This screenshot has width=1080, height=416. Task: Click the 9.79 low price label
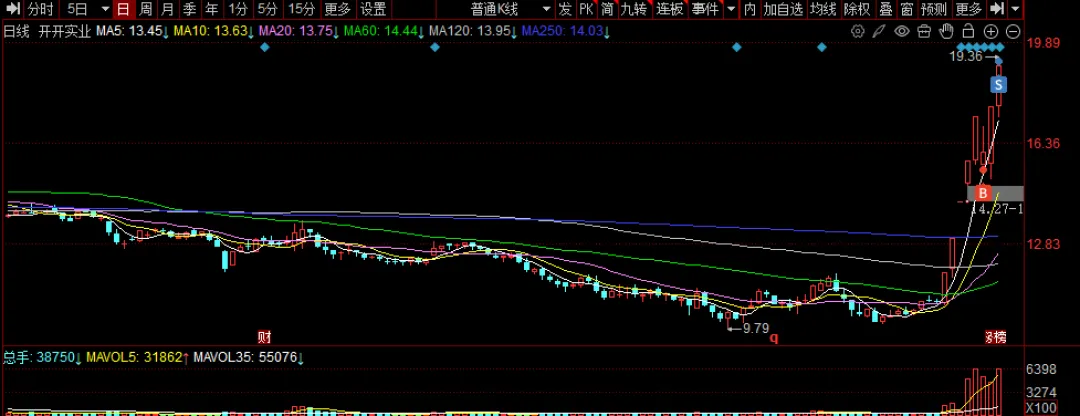click(x=755, y=329)
